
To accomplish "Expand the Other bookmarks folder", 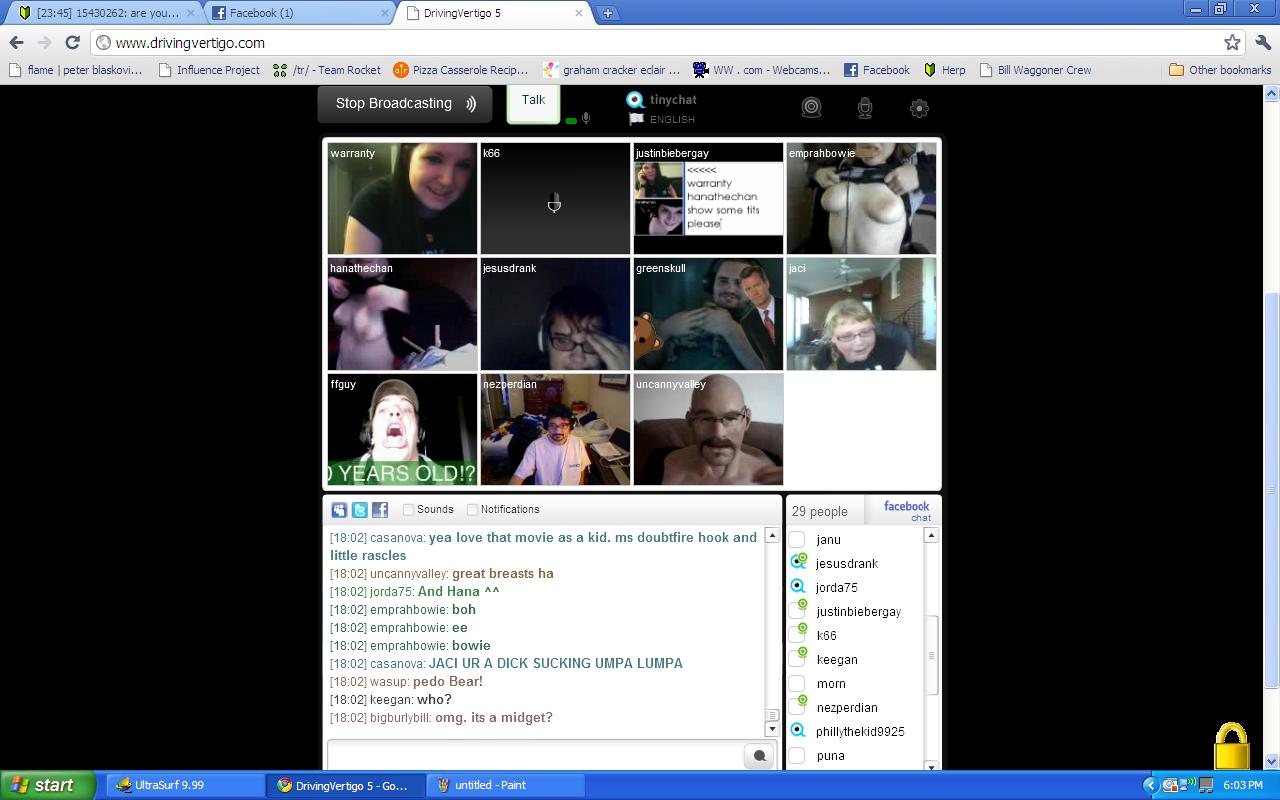I will click(1220, 70).
